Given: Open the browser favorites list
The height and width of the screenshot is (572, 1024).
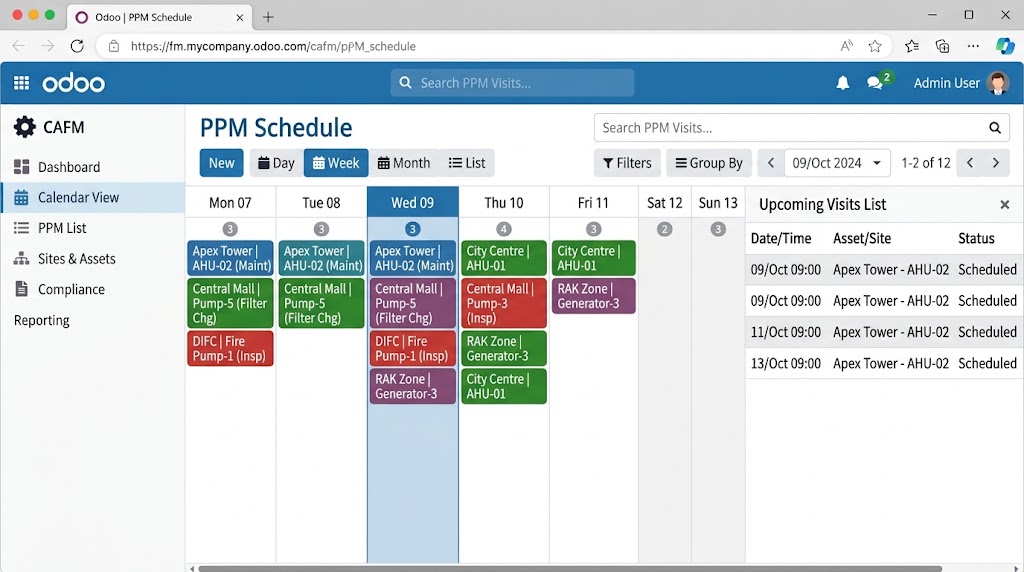Looking at the screenshot, I should click(912, 46).
